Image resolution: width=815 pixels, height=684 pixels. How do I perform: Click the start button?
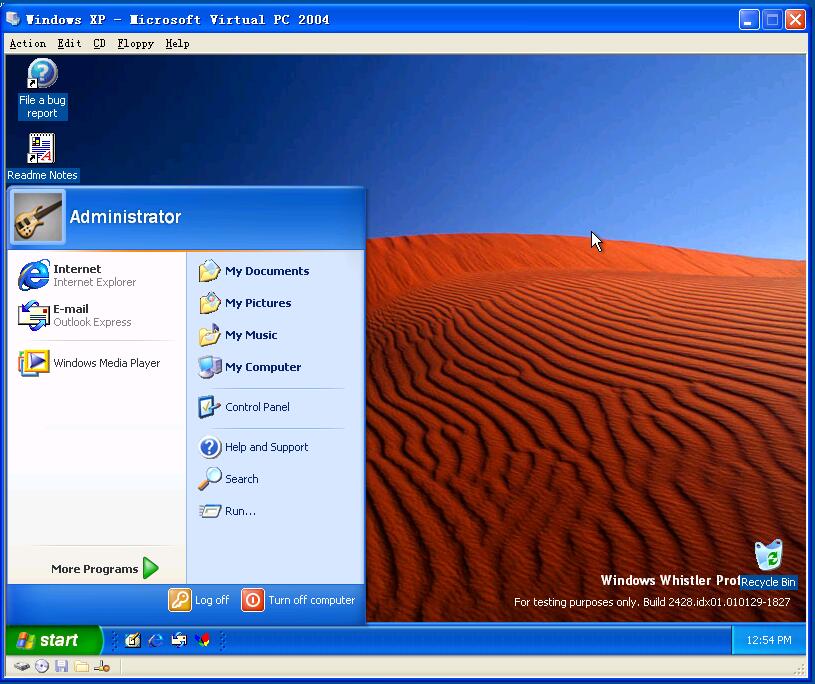tap(54, 640)
